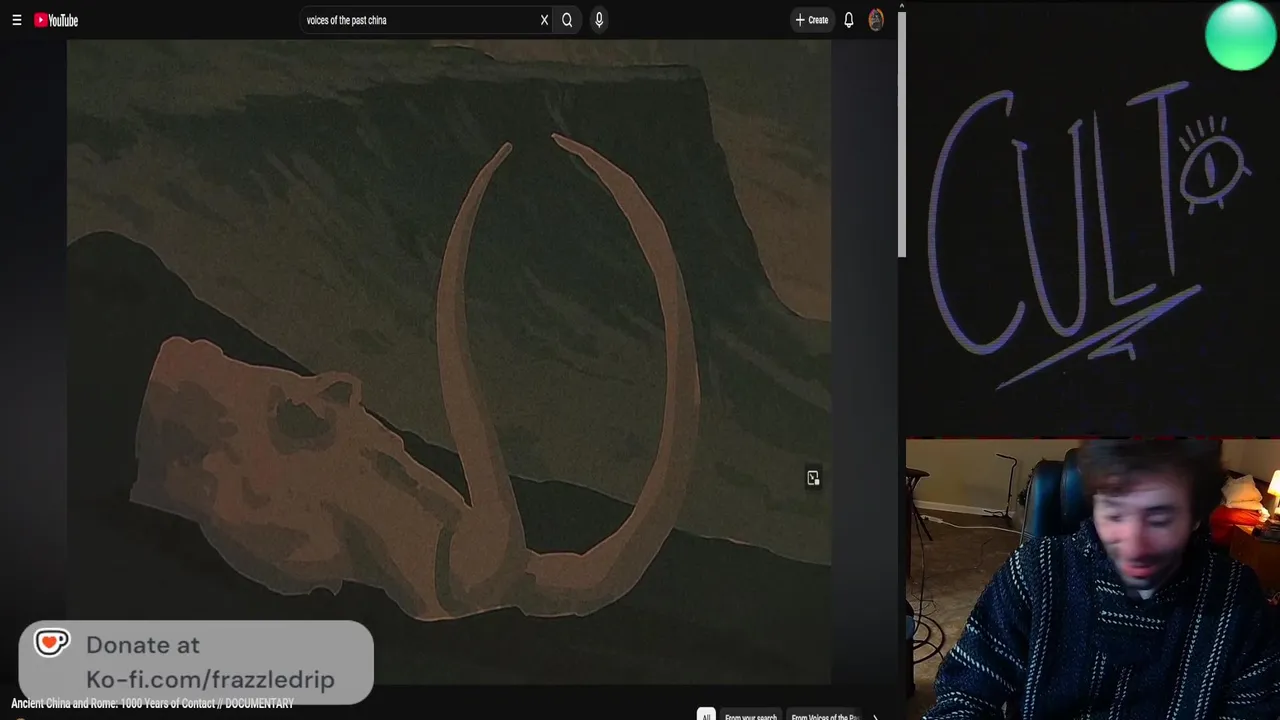Image resolution: width=1280 pixels, height=720 pixels.
Task: Select the 'All' filter chip
Action: point(706,716)
